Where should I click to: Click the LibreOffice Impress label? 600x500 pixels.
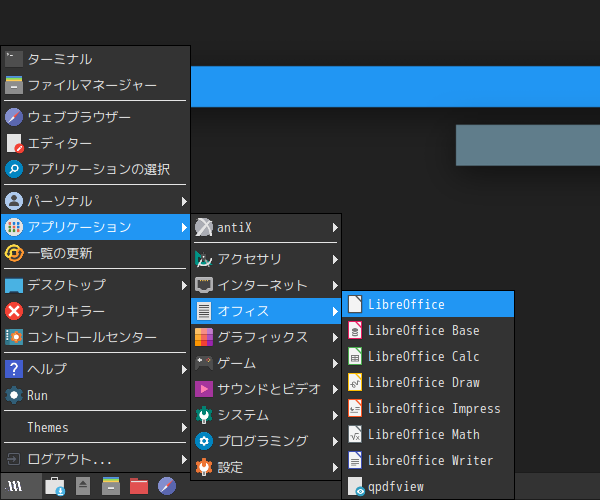click(434, 409)
